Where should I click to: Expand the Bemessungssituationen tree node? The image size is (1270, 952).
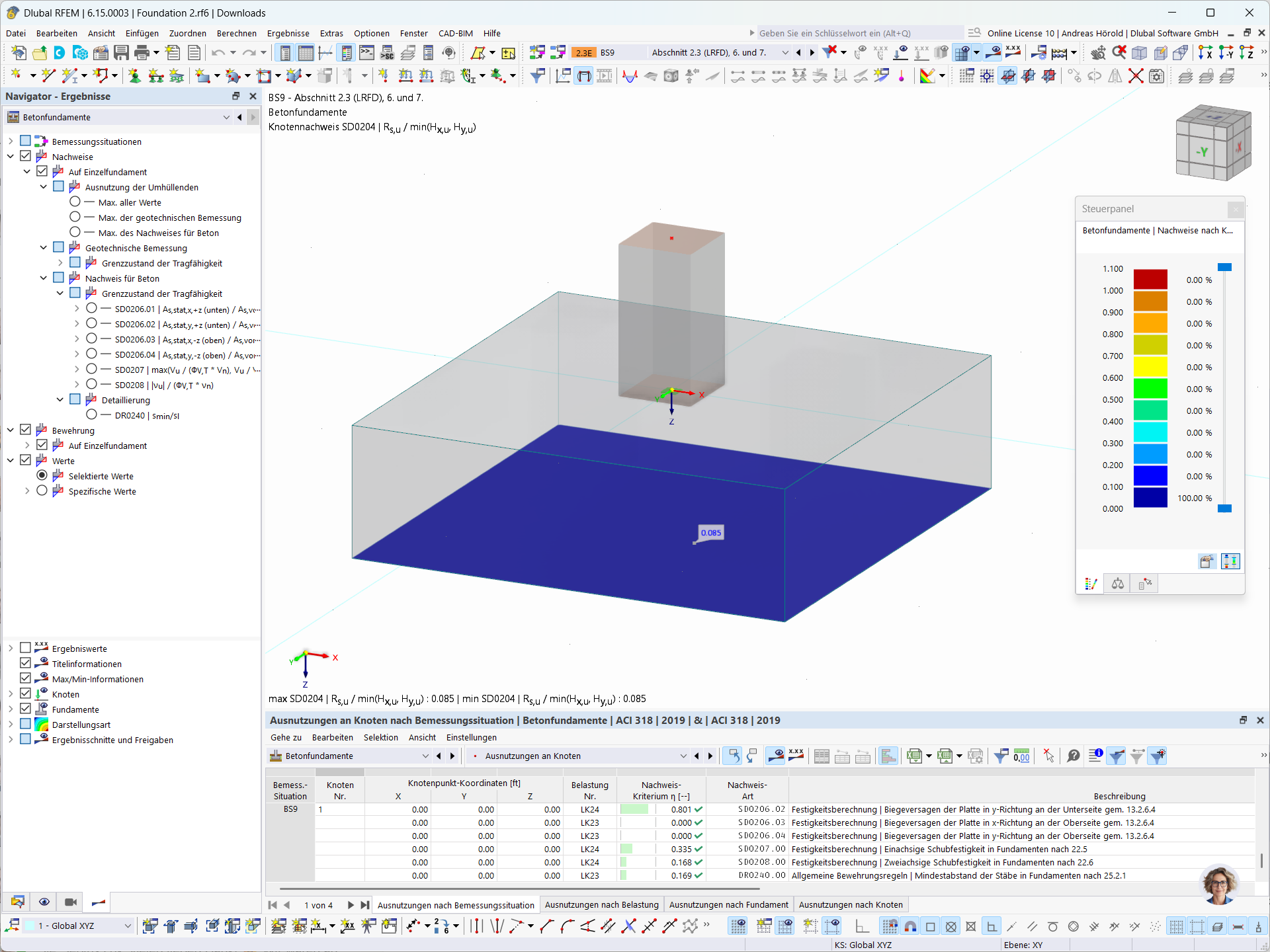pyautogui.click(x=11, y=141)
